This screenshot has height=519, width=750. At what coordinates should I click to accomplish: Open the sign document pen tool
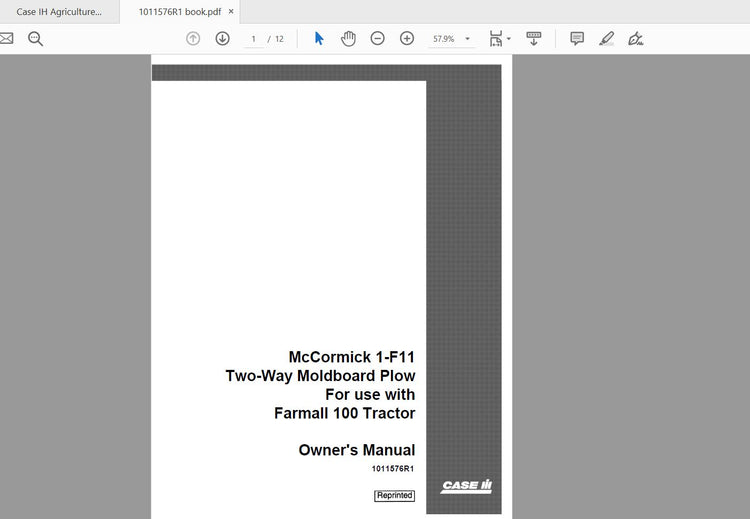(x=636, y=38)
